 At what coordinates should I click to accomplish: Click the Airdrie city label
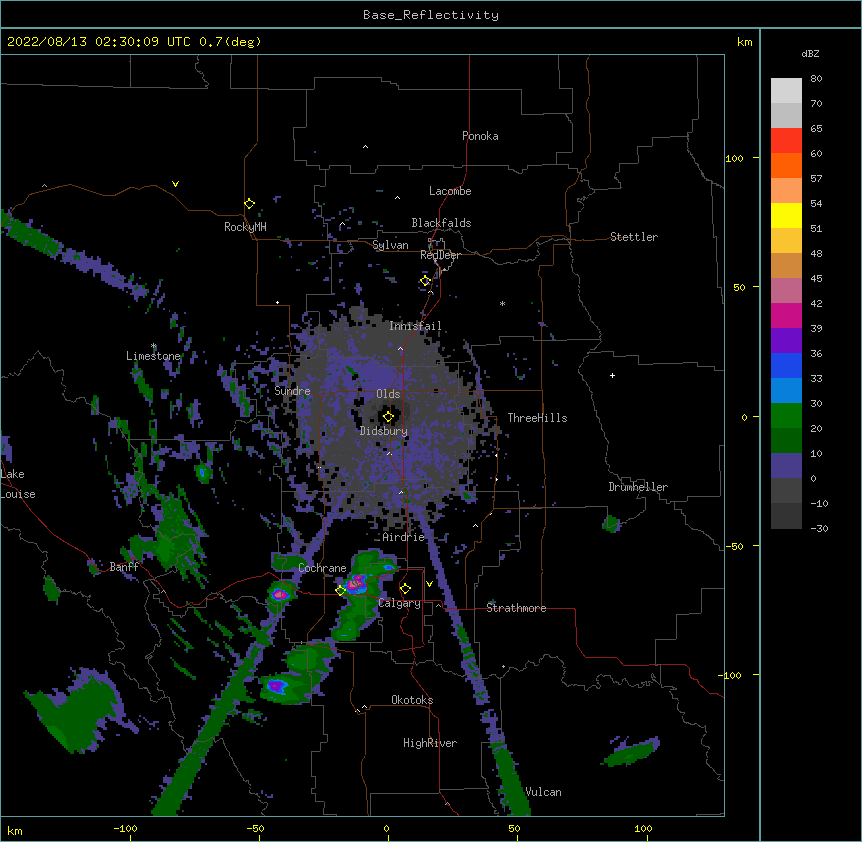(404, 537)
